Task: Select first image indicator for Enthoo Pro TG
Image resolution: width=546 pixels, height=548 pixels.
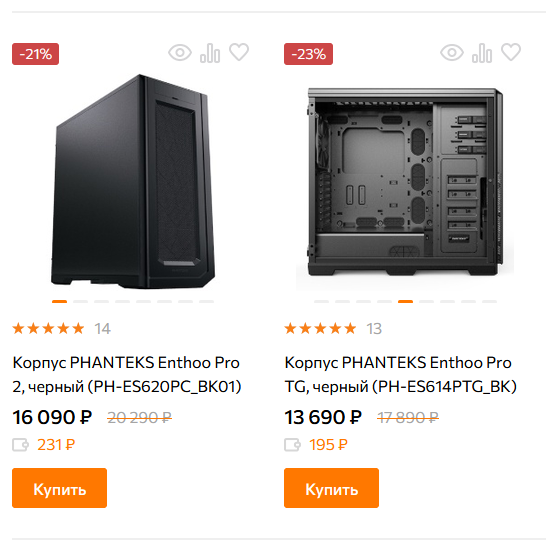Action: click(x=322, y=301)
